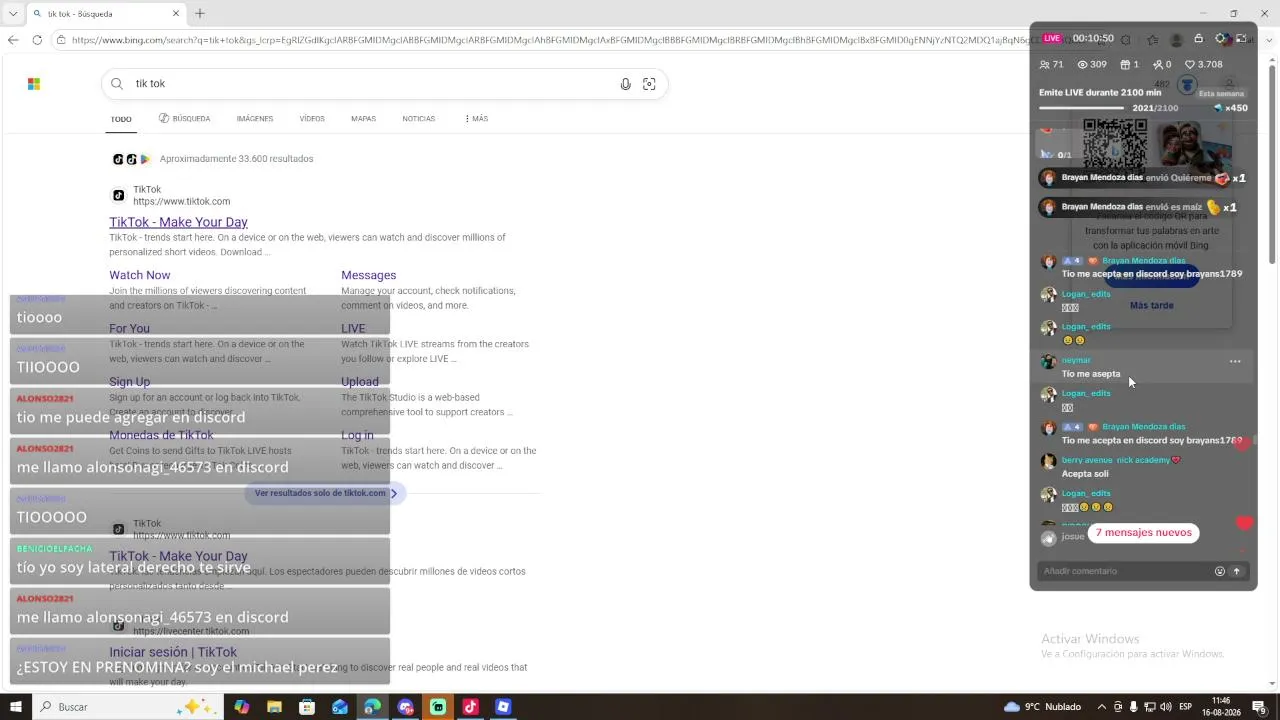The image size is (1280, 720).
Task: Open the three-dot menu on neymar's message
Action: 1235,362
